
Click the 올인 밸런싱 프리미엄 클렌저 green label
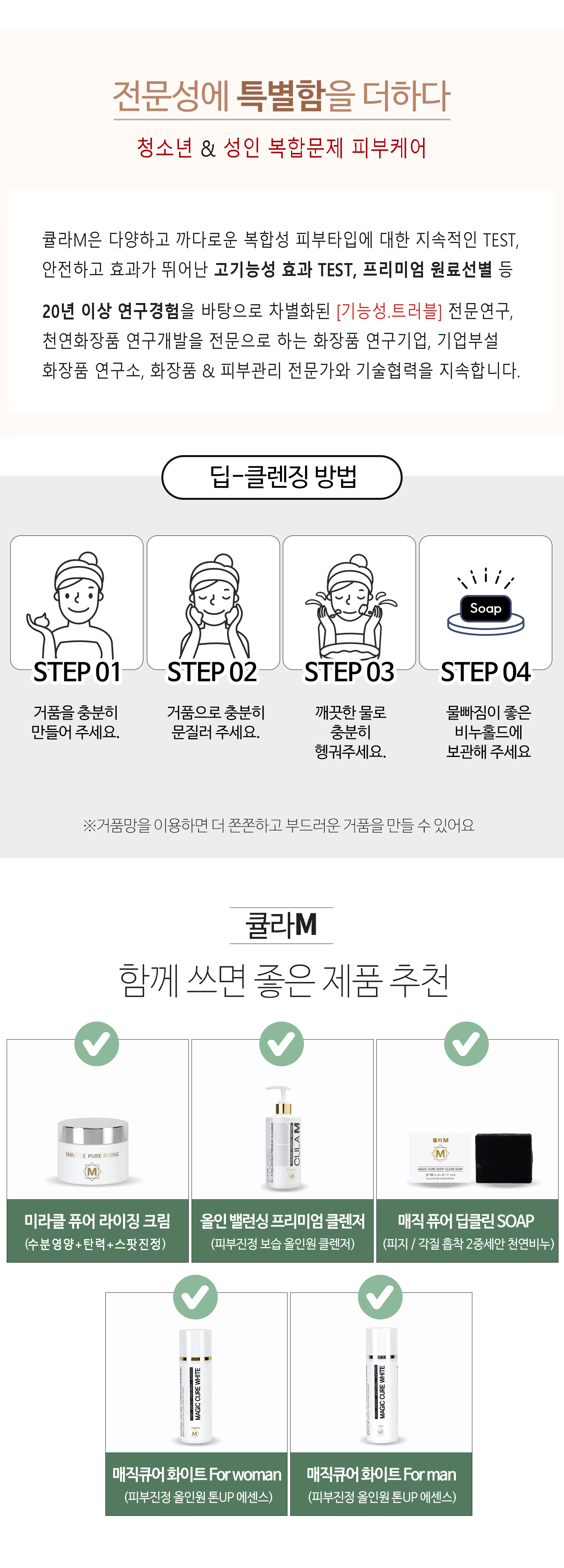tap(282, 1230)
